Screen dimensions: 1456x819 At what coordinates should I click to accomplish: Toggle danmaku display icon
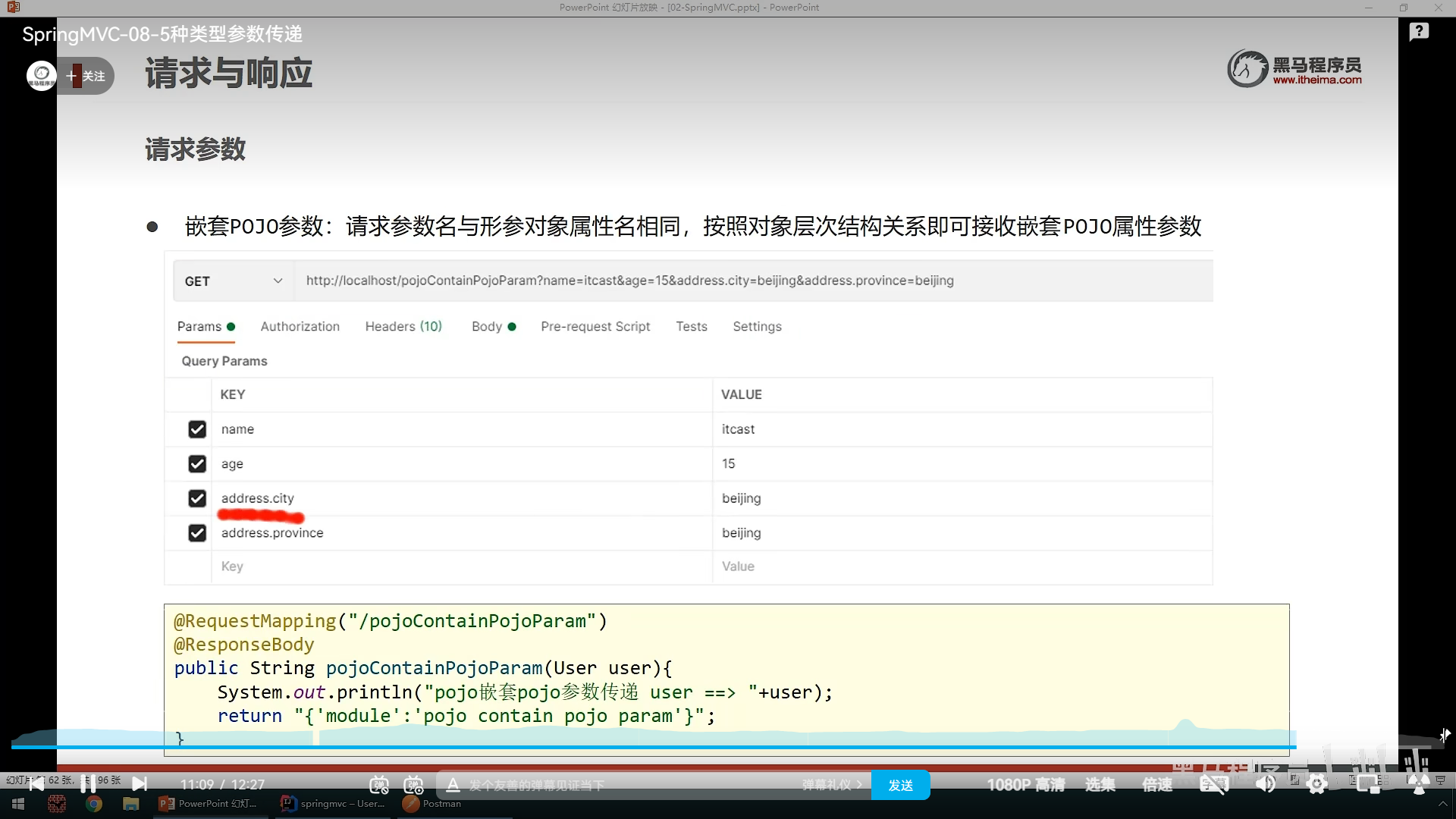pyautogui.click(x=379, y=785)
